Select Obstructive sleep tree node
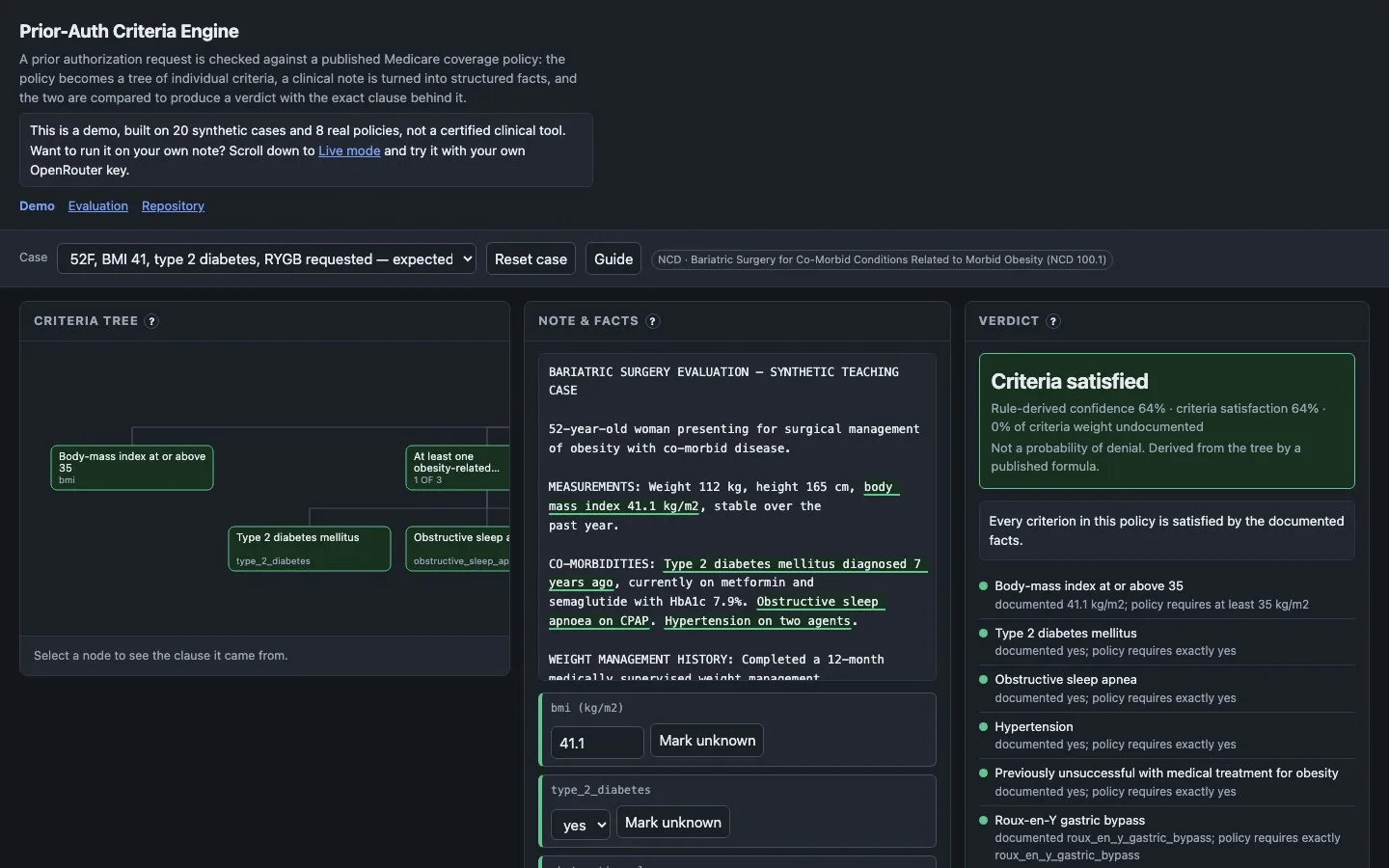The width and height of the screenshot is (1389, 868). click(458, 549)
